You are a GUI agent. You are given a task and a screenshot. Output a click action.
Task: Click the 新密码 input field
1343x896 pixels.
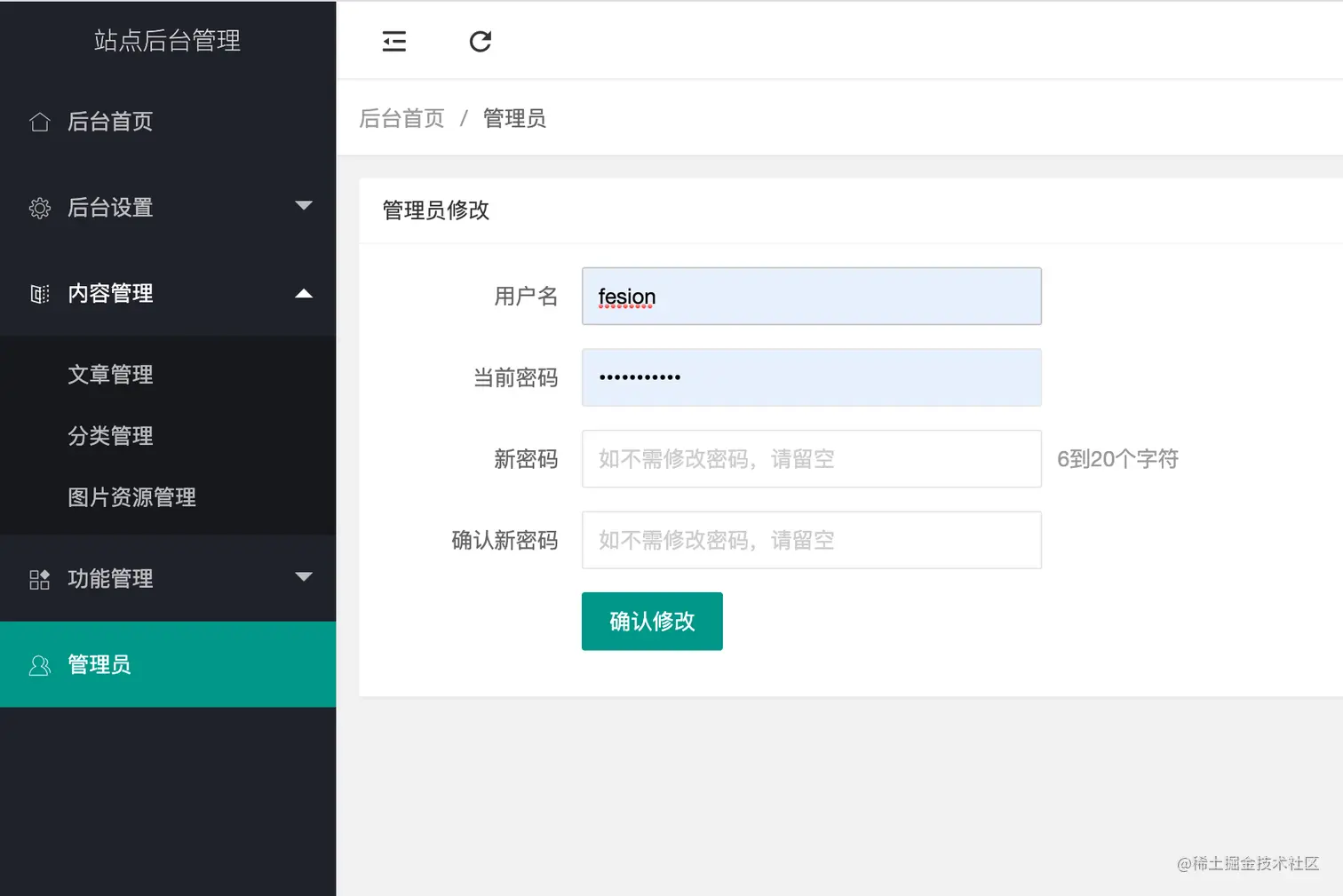point(810,458)
